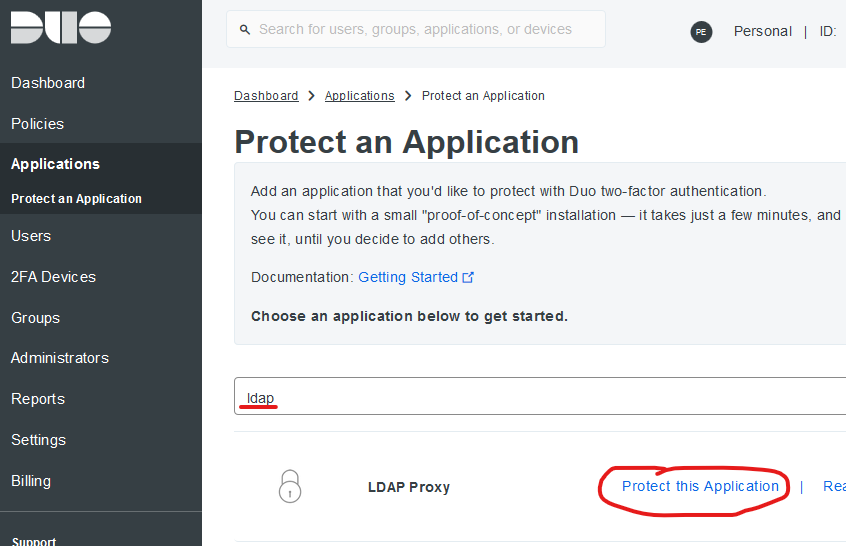Open Administrators in the sidebar
This screenshot has height=546, width=846.
[x=60, y=358]
